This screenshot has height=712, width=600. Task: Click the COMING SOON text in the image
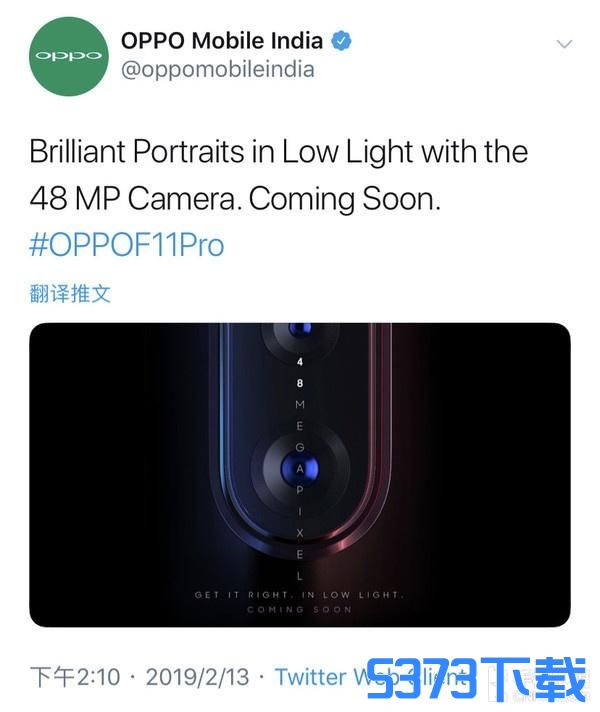click(299, 609)
